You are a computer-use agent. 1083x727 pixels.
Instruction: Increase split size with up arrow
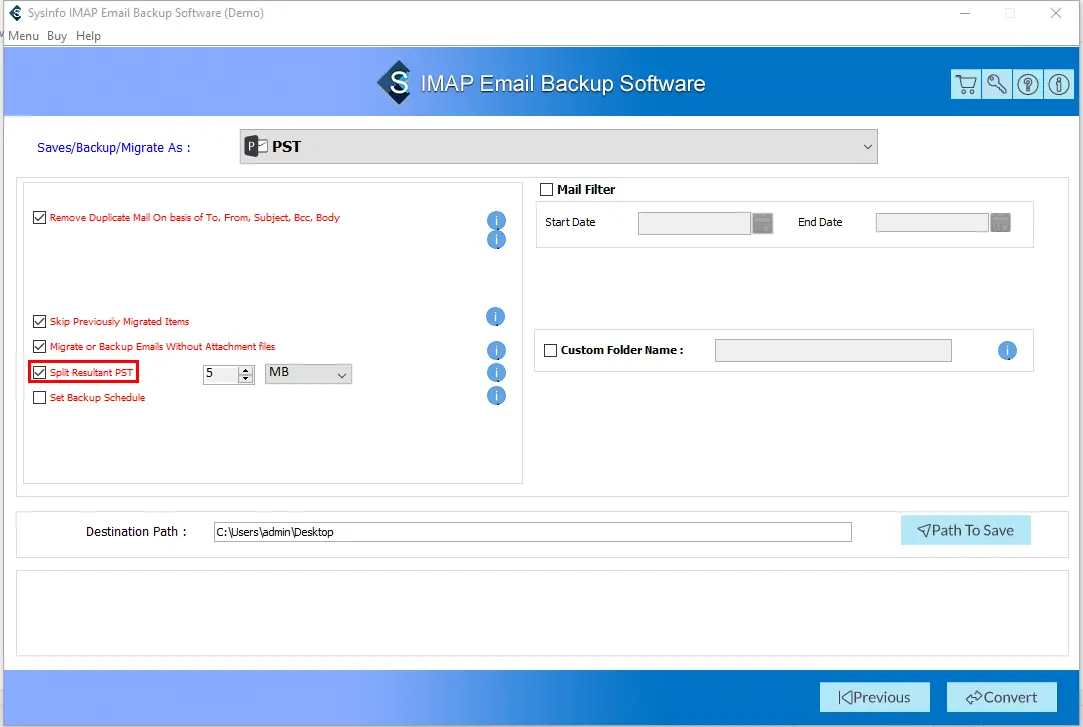point(246,370)
